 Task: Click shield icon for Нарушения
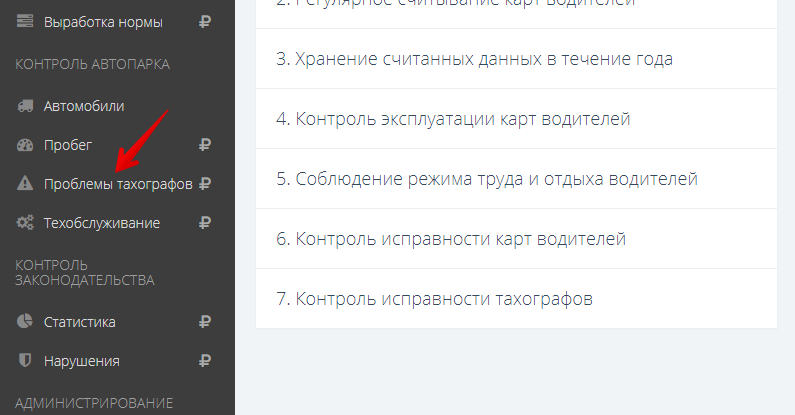click(x=25, y=360)
